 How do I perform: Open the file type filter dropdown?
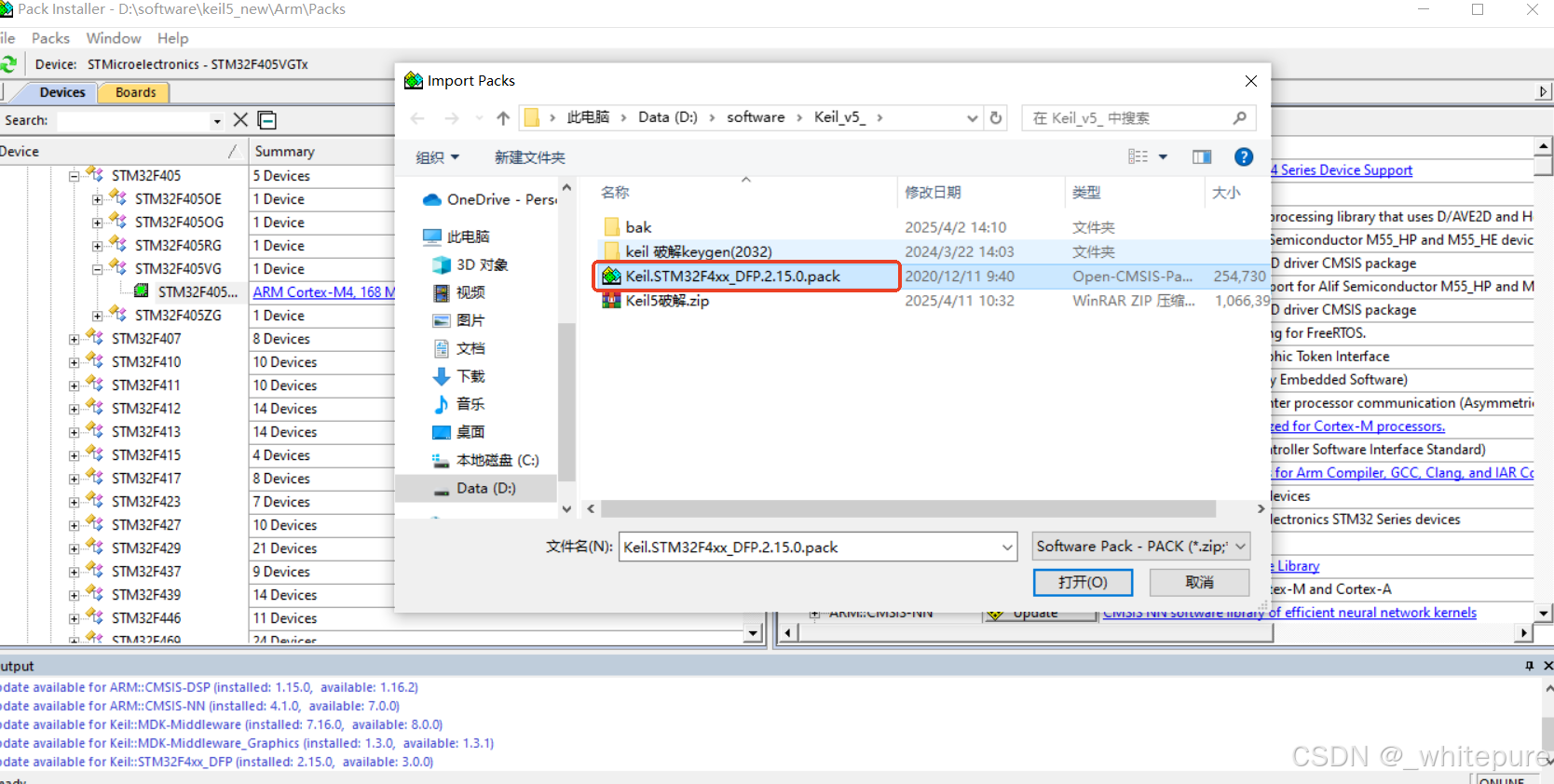1240,547
